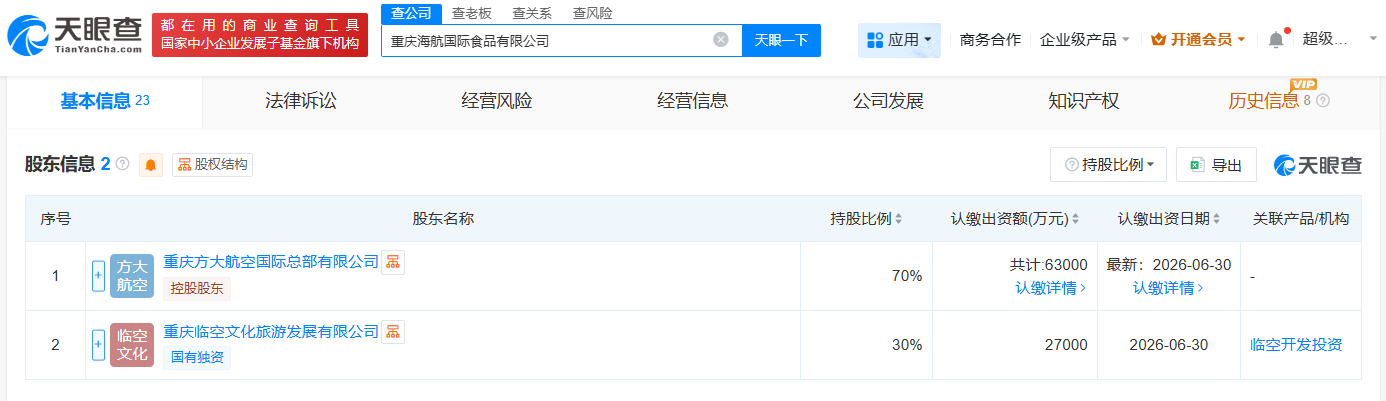
Task: Open 重庆临空文化旅游发展有限公司 shareholder link
Action: [271, 331]
